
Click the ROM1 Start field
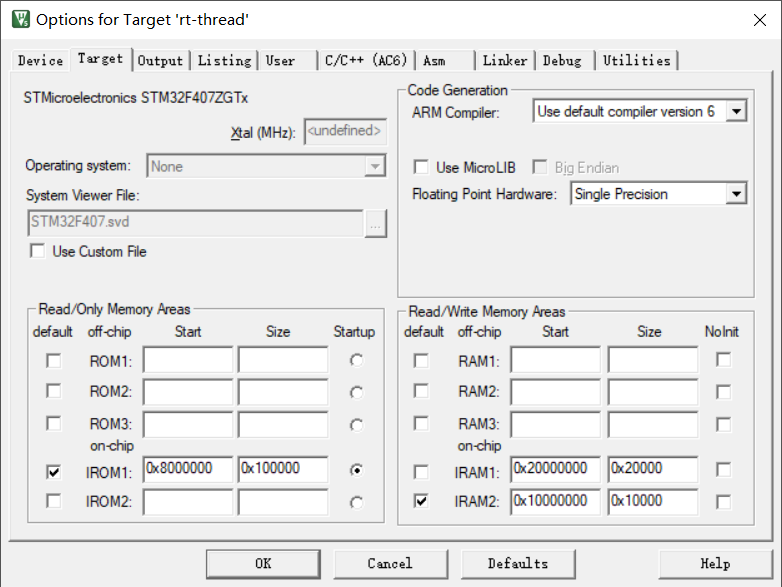188,360
